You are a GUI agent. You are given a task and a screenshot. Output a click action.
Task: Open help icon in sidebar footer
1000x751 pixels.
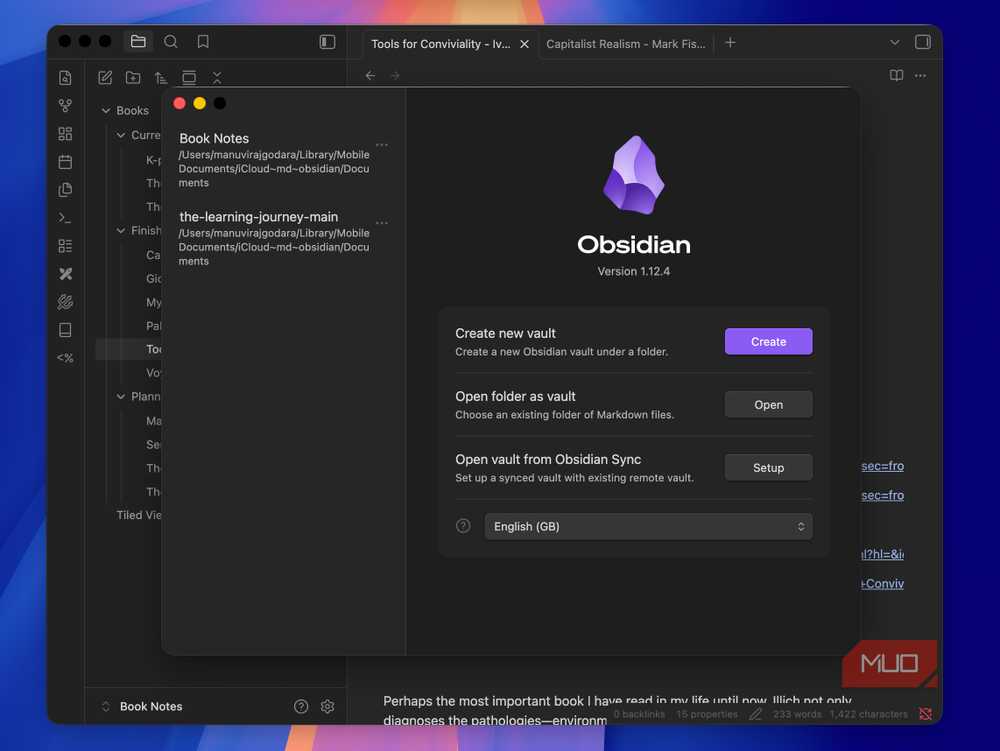pyautogui.click(x=301, y=706)
